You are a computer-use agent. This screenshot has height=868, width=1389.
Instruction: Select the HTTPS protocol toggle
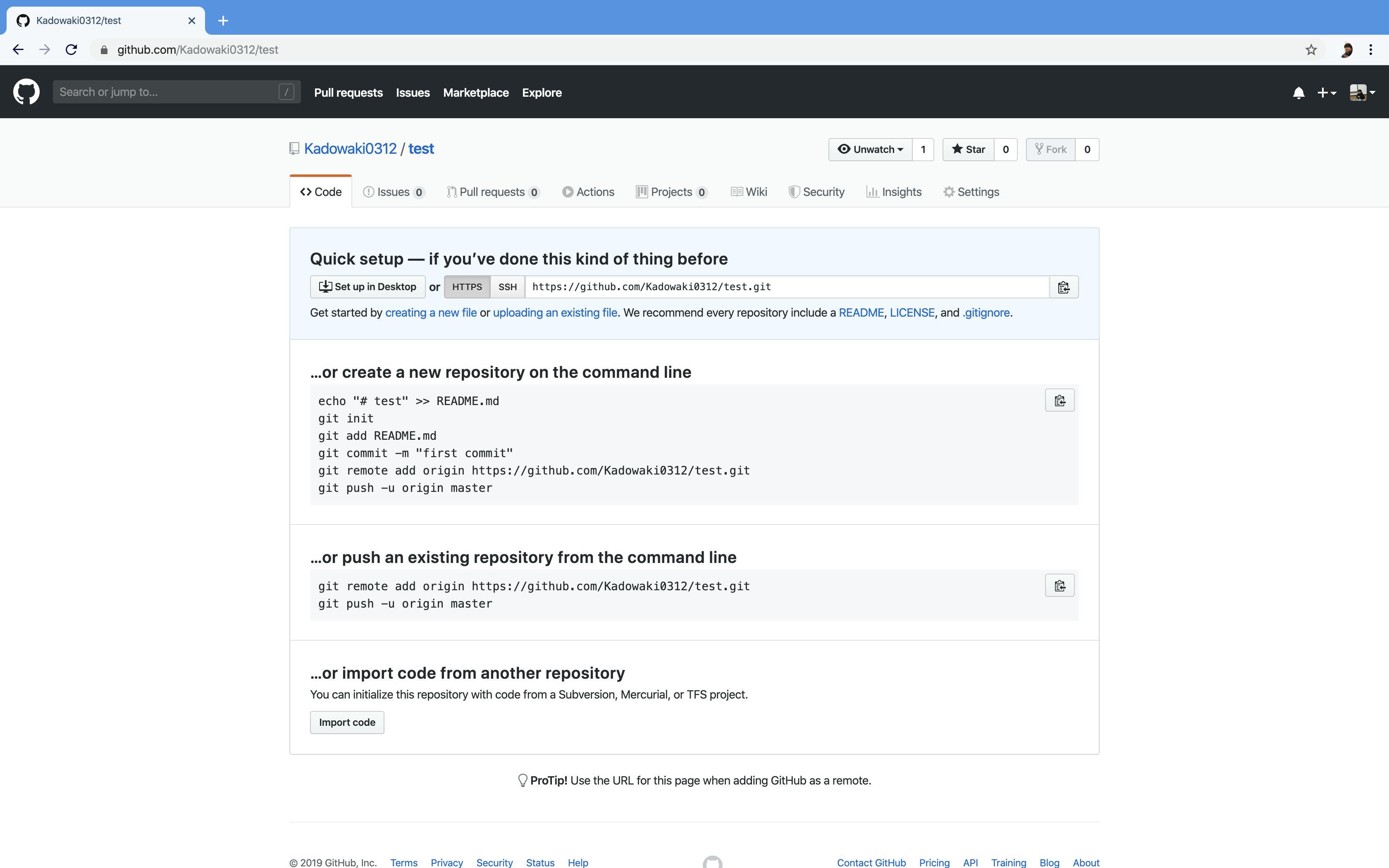[467, 287]
